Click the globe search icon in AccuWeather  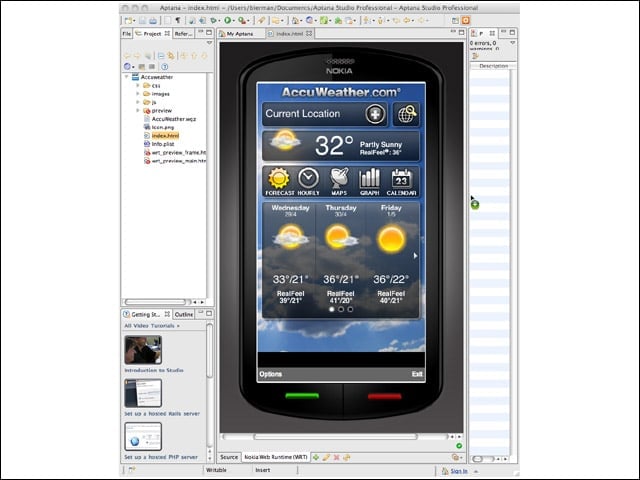point(406,114)
